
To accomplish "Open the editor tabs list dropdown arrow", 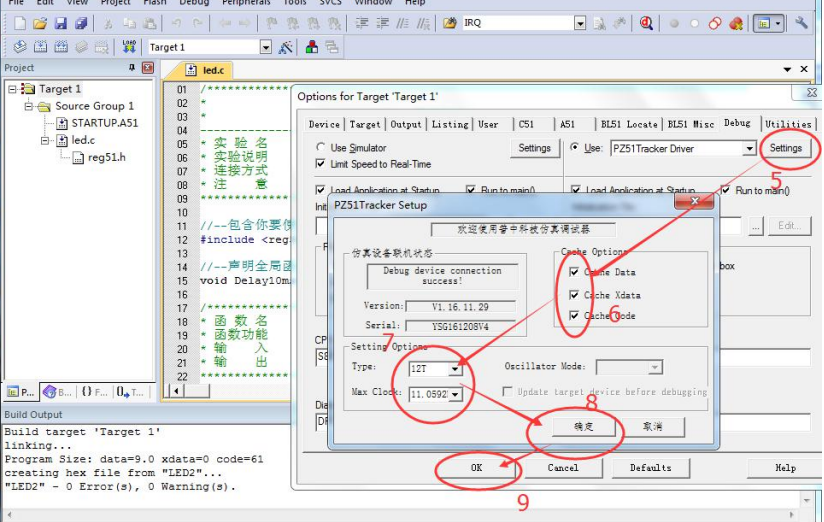I will [787, 69].
